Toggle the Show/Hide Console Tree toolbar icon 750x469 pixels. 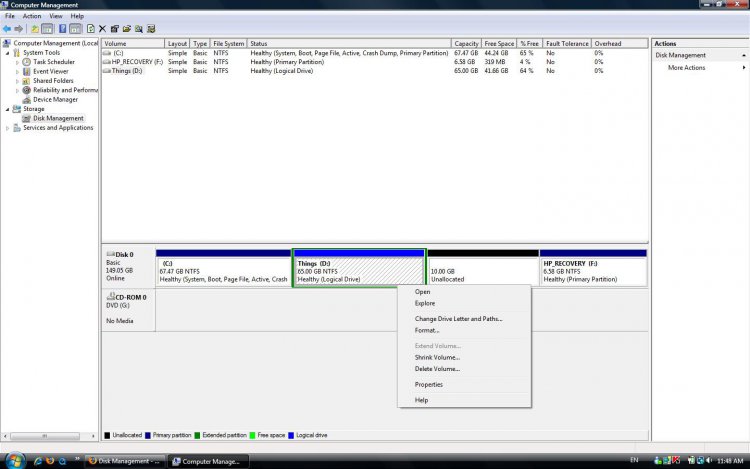[x=47, y=29]
